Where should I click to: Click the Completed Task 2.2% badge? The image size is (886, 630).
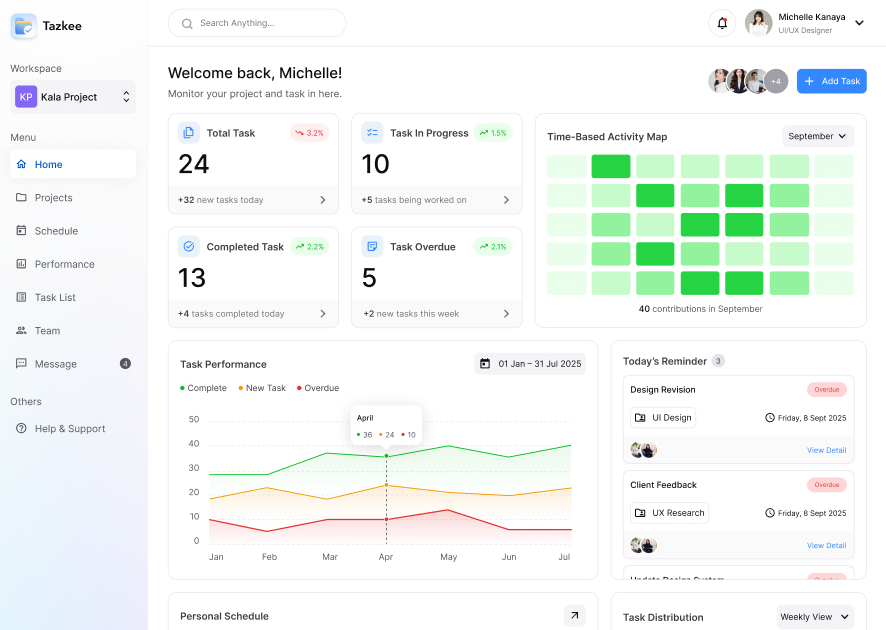click(x=310, y=246)
